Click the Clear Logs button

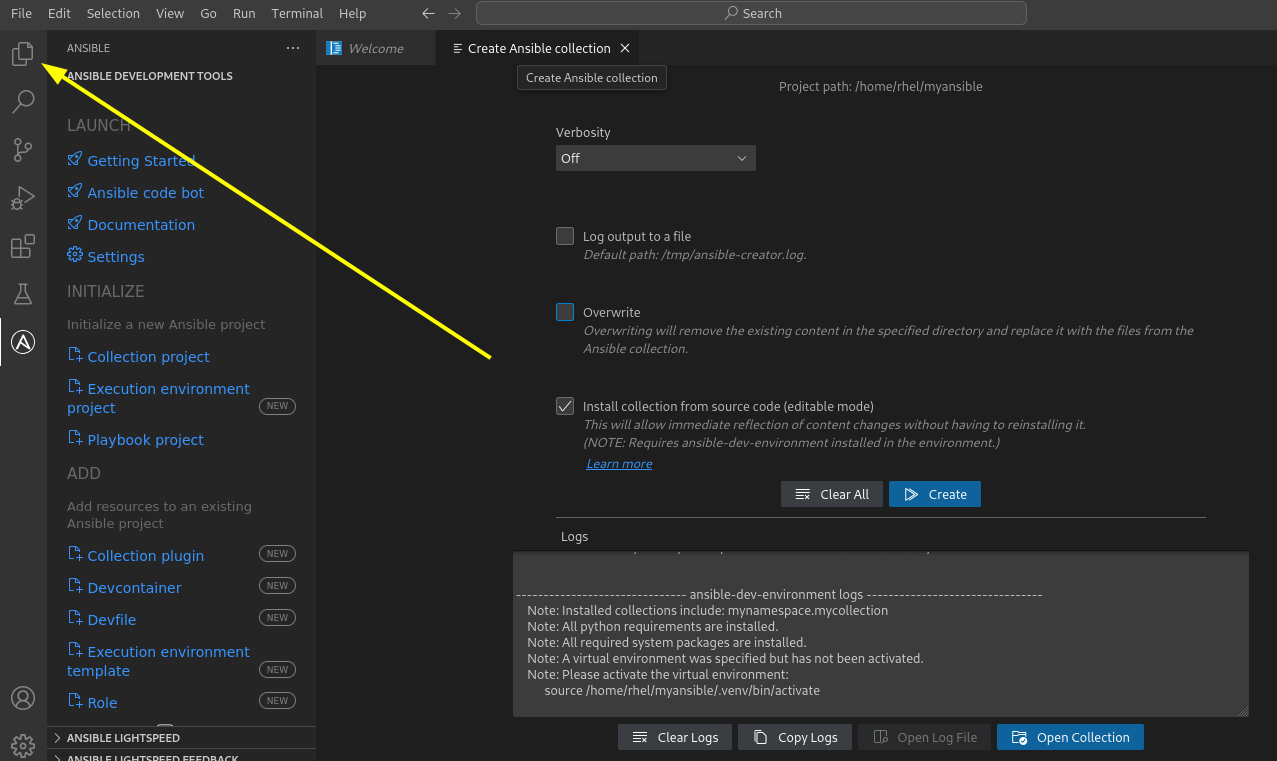click(675, 737)
